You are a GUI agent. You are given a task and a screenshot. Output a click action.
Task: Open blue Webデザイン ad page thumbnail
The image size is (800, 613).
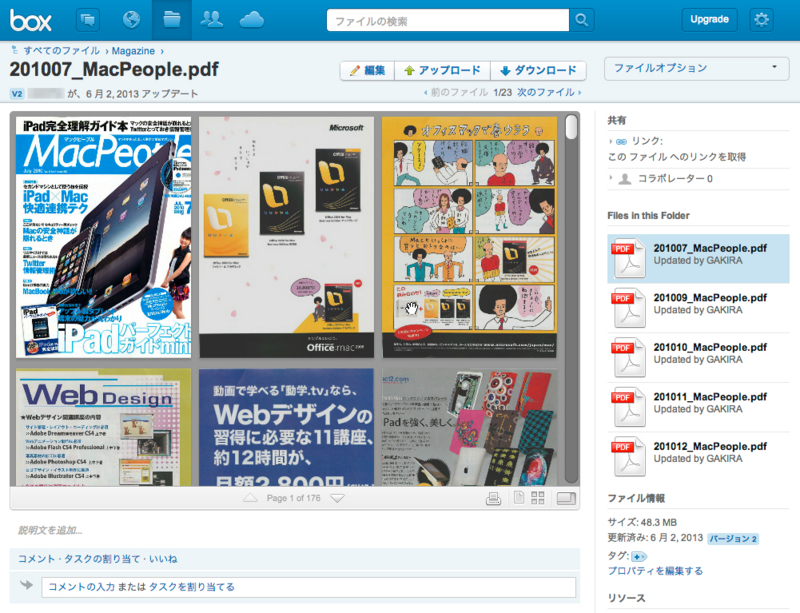286,427
